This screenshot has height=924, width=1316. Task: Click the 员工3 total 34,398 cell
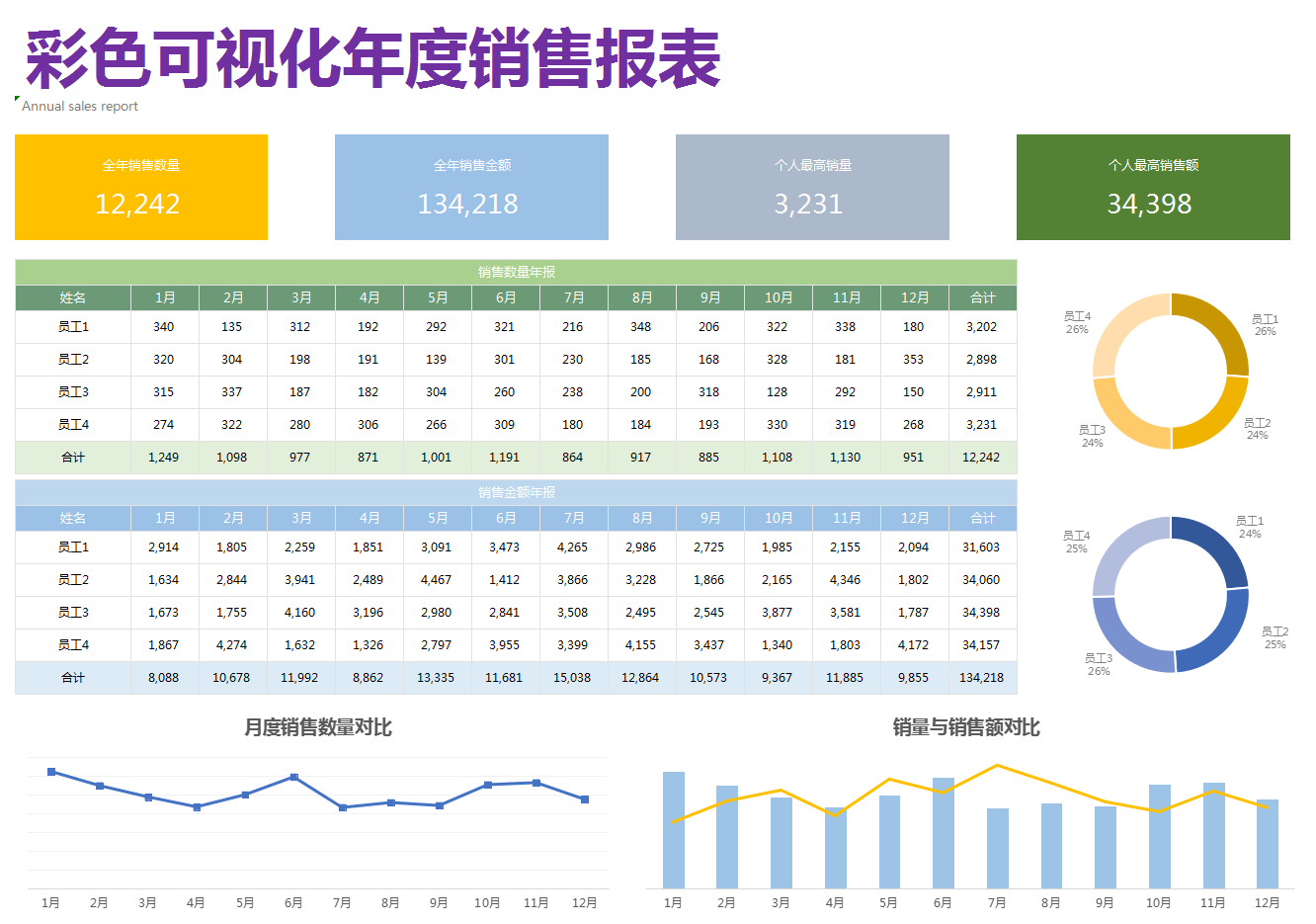[x=981, y=613]
